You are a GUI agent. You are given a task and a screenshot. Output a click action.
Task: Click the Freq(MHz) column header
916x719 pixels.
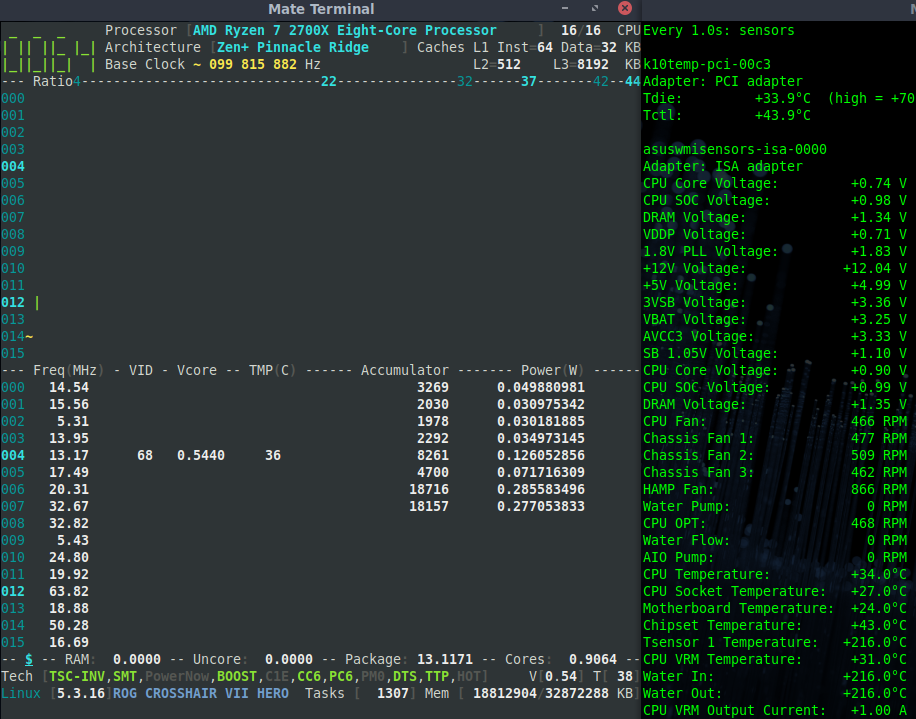pos(68,370)
